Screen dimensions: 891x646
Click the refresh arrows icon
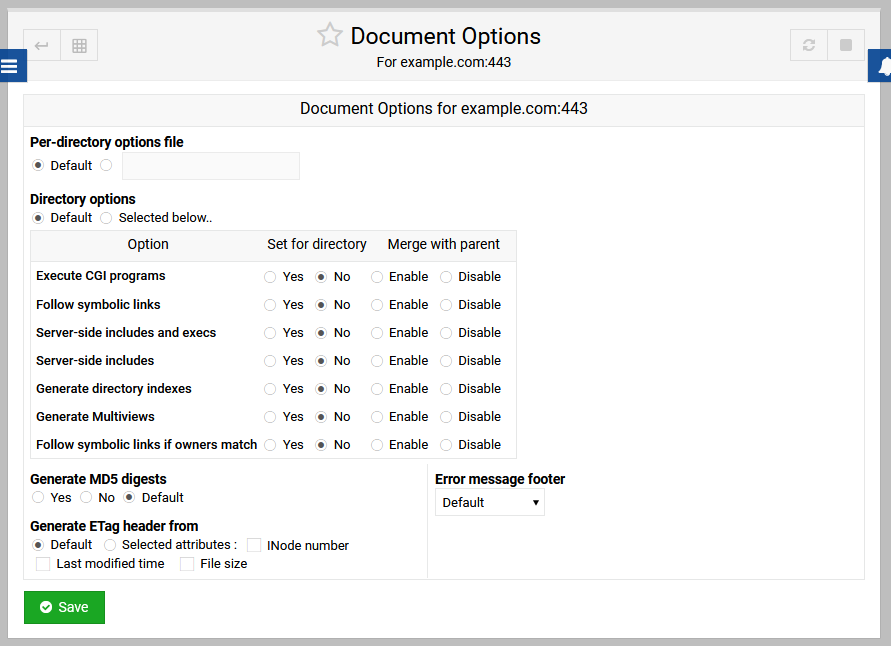[809, 45]
